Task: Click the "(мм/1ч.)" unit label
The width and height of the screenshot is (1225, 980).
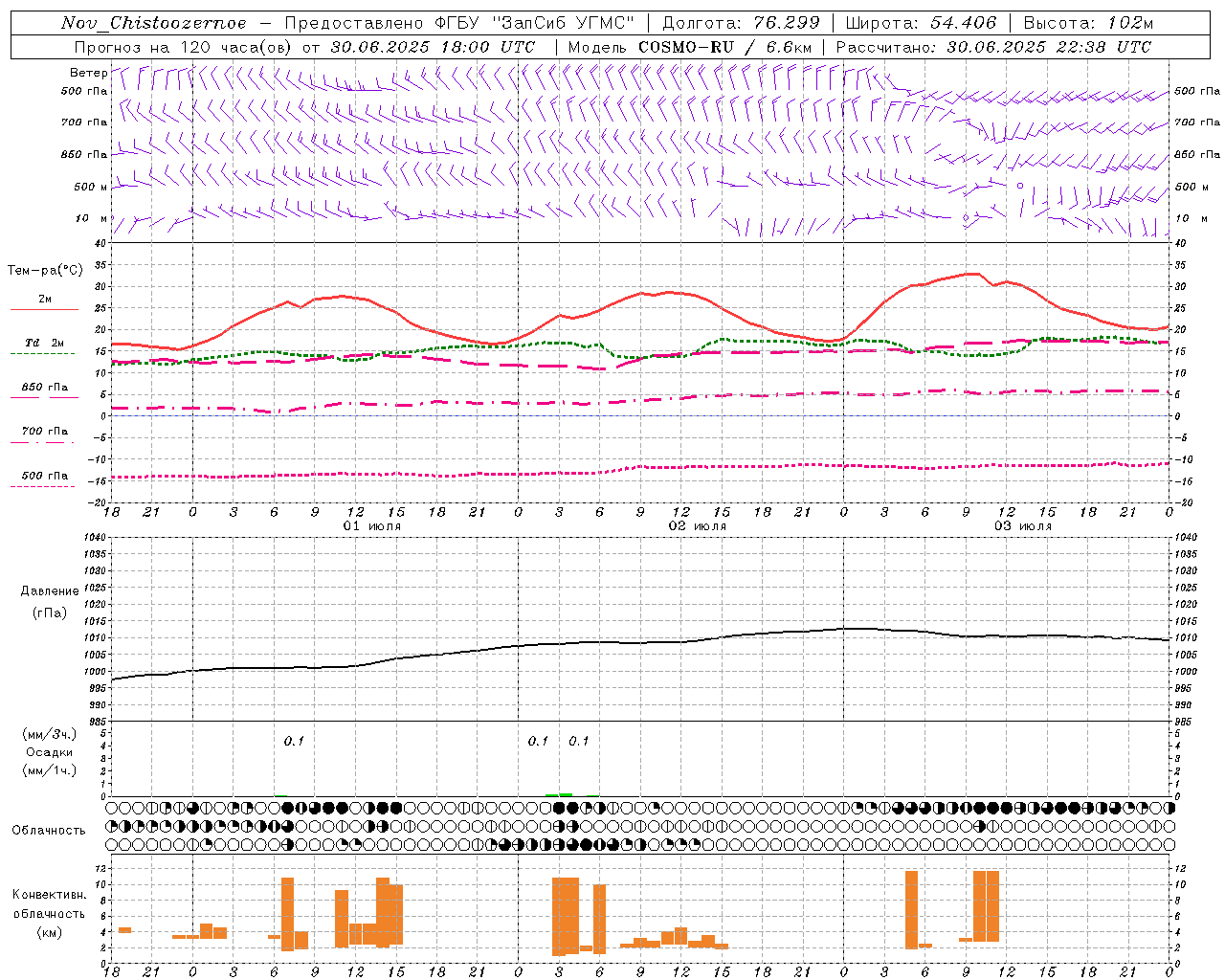Action: click(x=49, y=770)
